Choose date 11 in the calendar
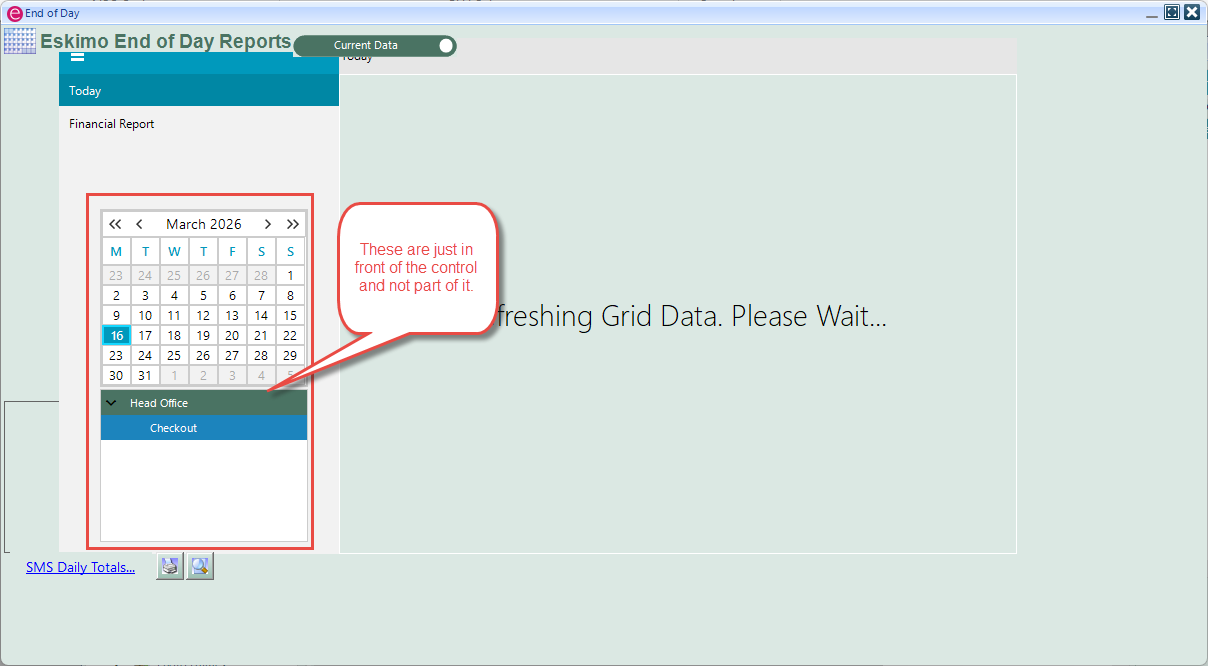Image resolution: width=1208 pixels, height=666 pixels. click(x=174, y=315)
